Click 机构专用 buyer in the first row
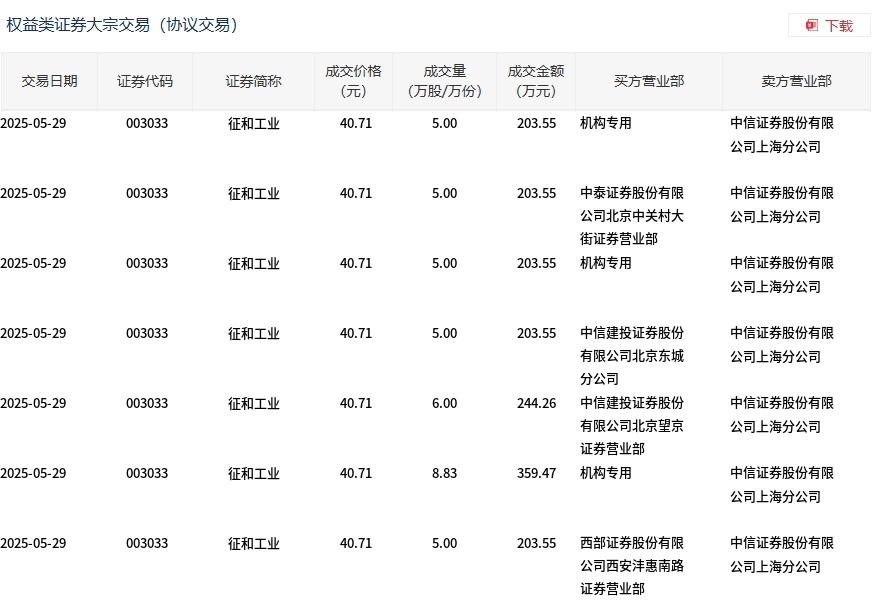 coord(606,123)
